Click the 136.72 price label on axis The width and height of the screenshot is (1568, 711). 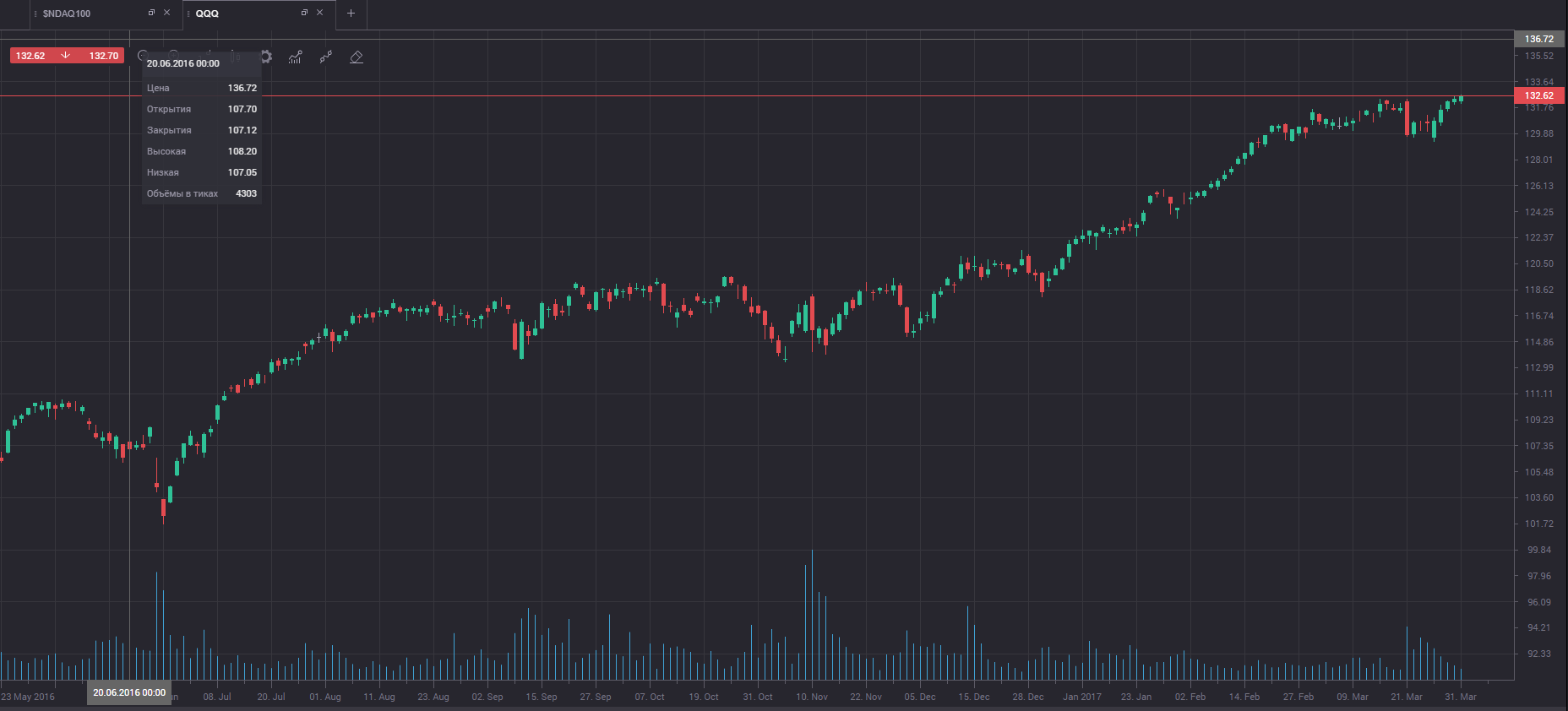tap(1539, 39)
